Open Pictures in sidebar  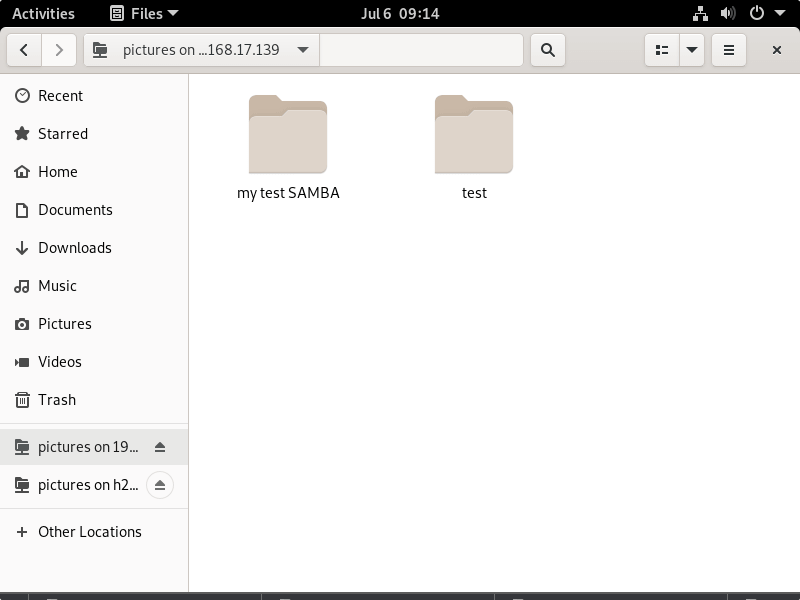(94, 324)
